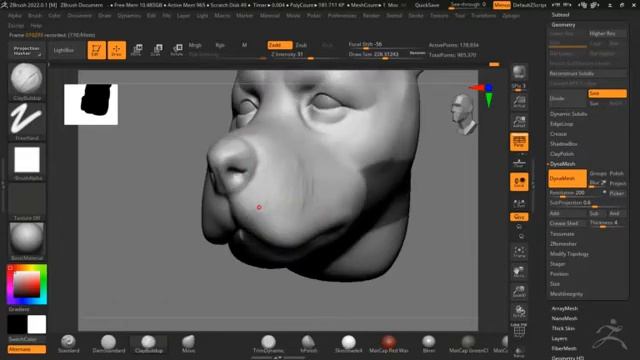This screenshot has height=360, width=640.
Task: Click the L.Sym icon
Action: pos(519,203)
